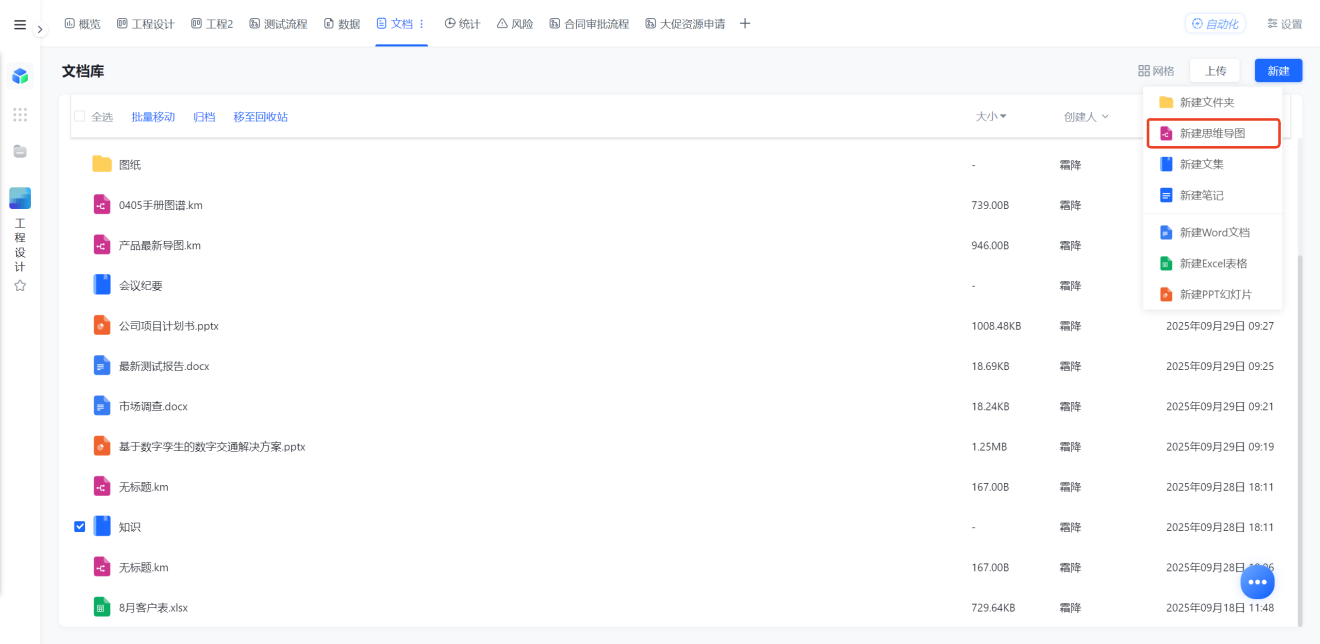Switch to the 统计 tab
Viewport: 1320px width, 644px height.
[462, 24]
